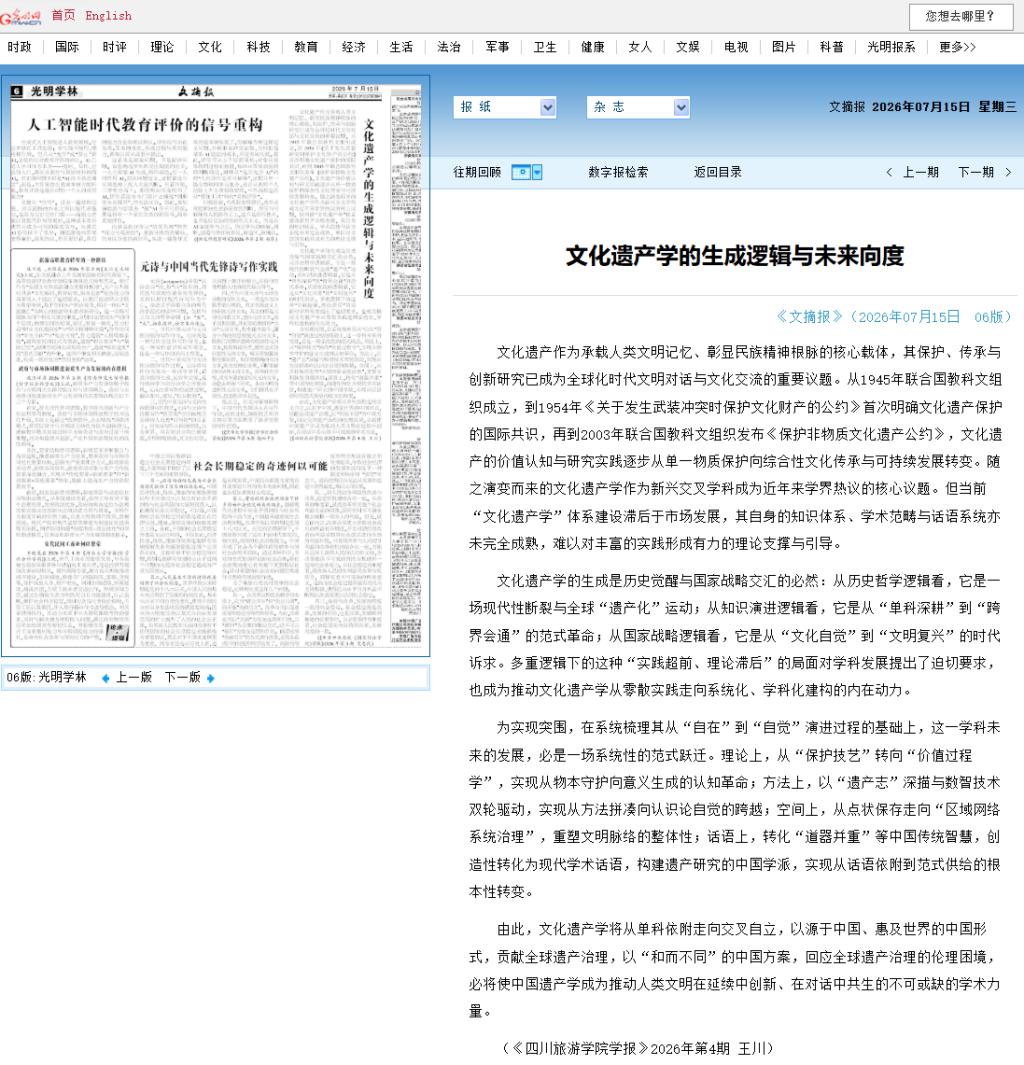Open the 科技 channel
This screenshot has width=1024, height=1065.
pos(258,47)
